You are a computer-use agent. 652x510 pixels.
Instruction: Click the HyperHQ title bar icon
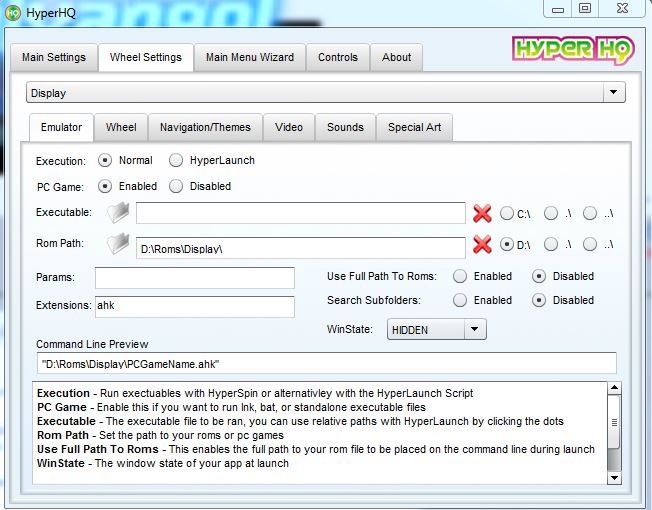[x=13, y=12]
